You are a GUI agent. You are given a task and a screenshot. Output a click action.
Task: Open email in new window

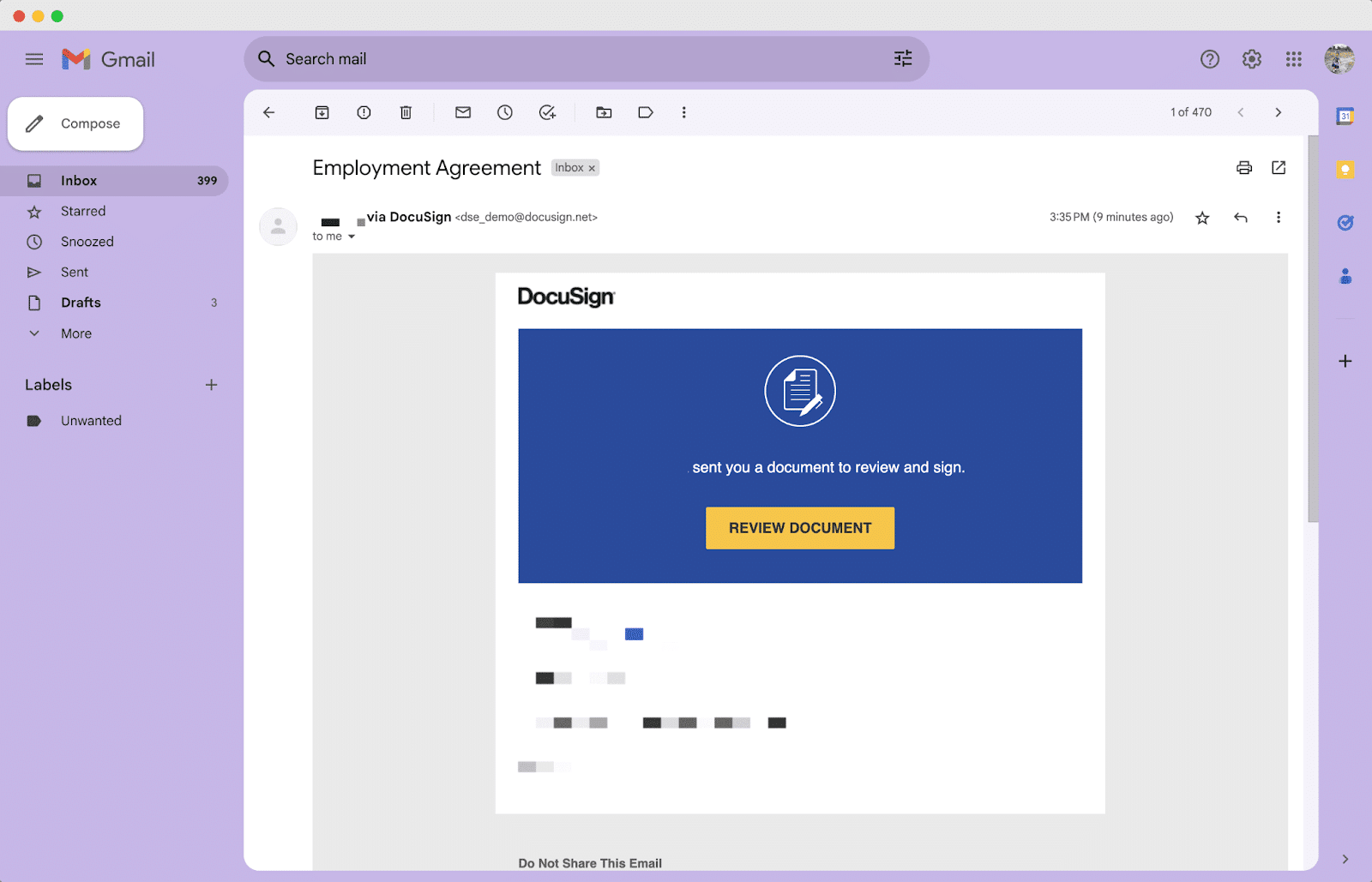point(1279,168)
